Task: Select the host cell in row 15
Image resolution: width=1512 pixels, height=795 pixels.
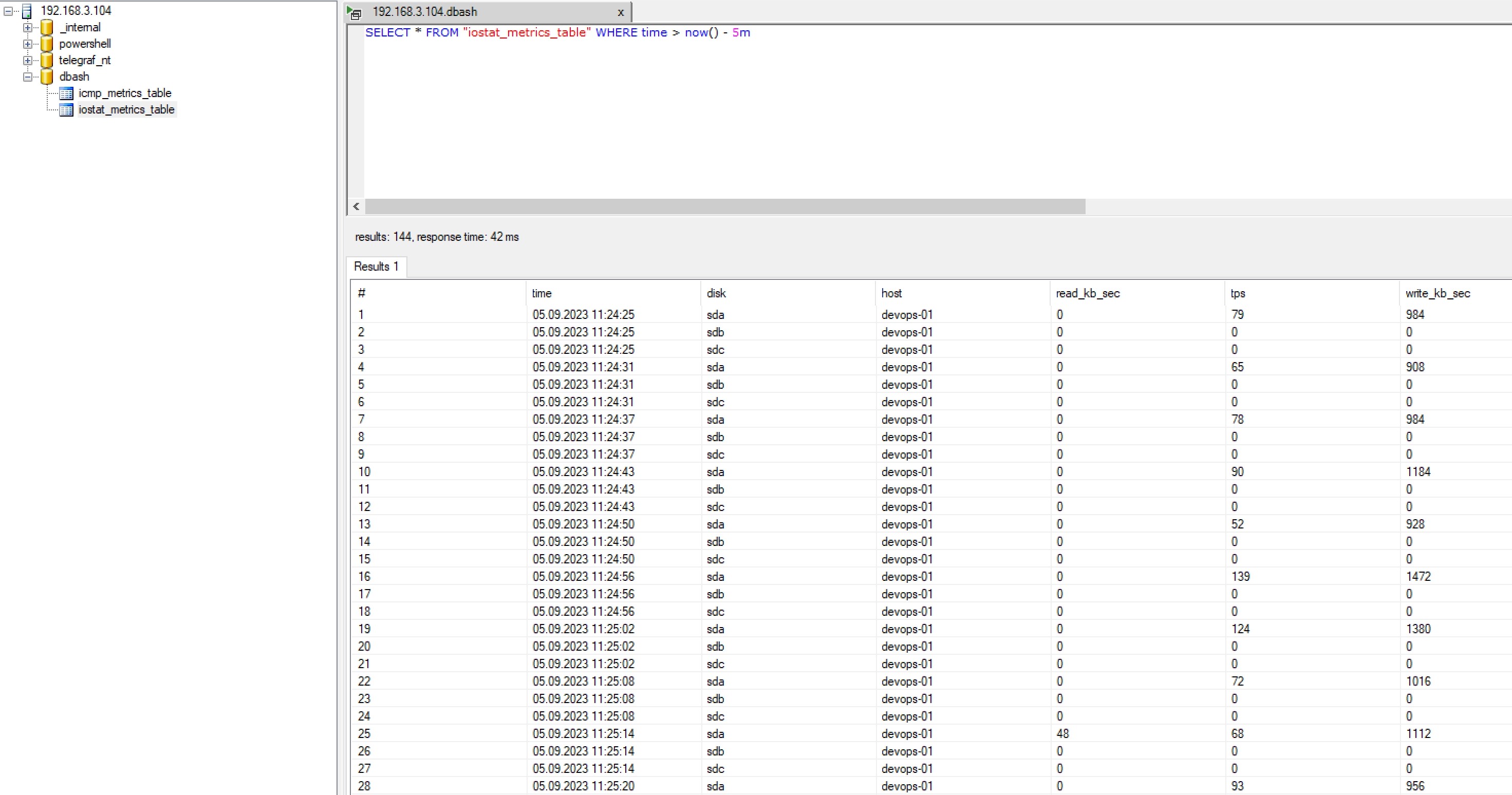Action: pyautogui.click(x=907, y=559)
